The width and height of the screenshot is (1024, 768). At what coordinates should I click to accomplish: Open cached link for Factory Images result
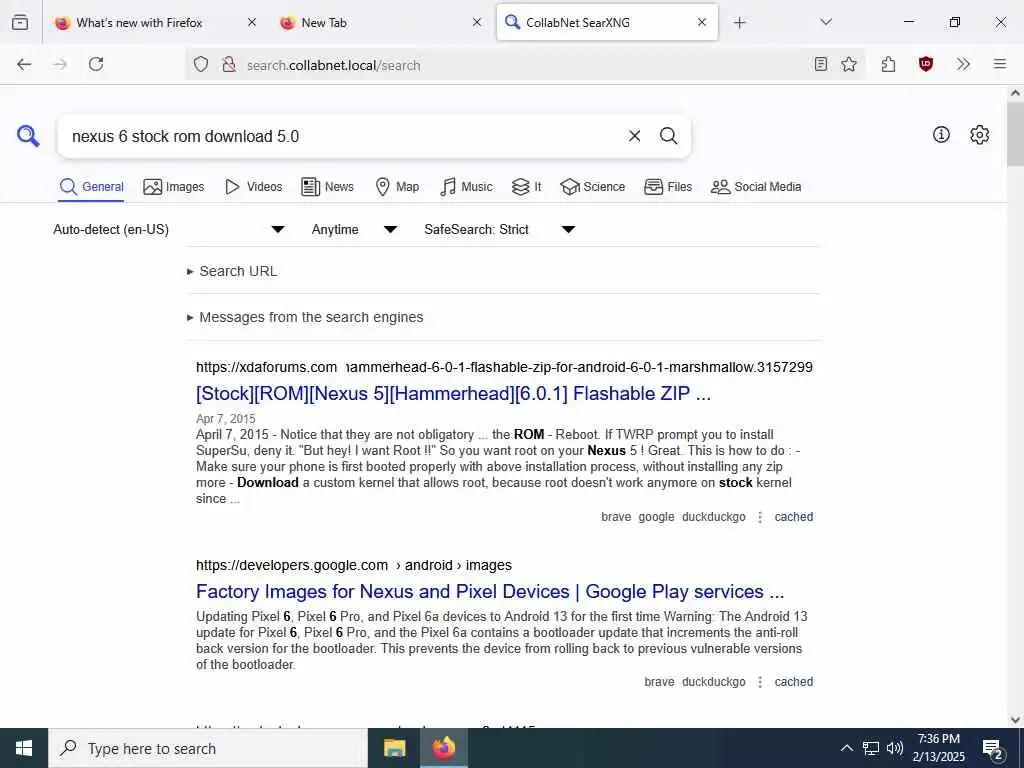[793, 682]
